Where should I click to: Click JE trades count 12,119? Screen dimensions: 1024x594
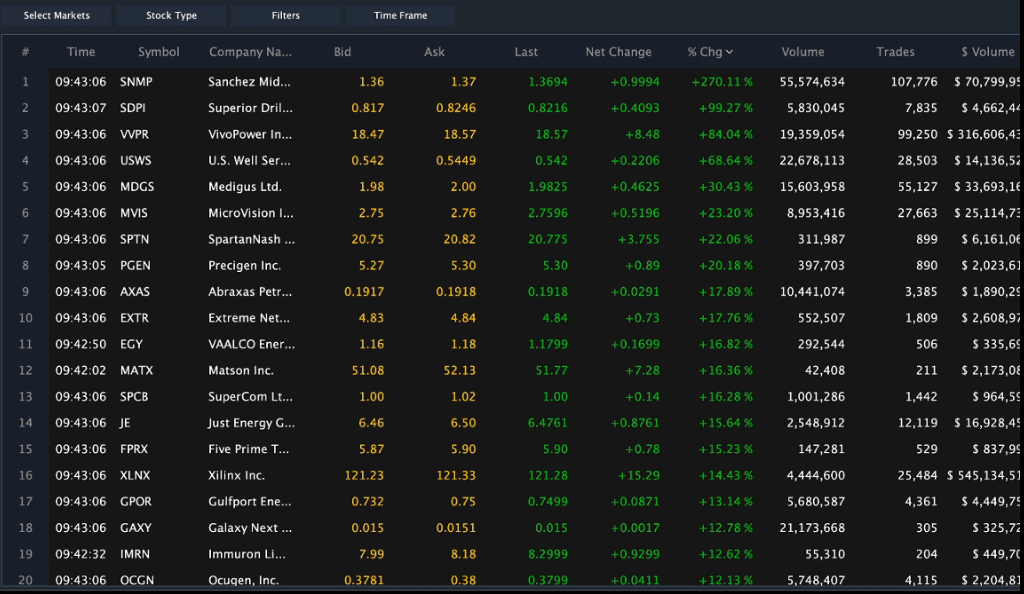click(x=918, y=423)
